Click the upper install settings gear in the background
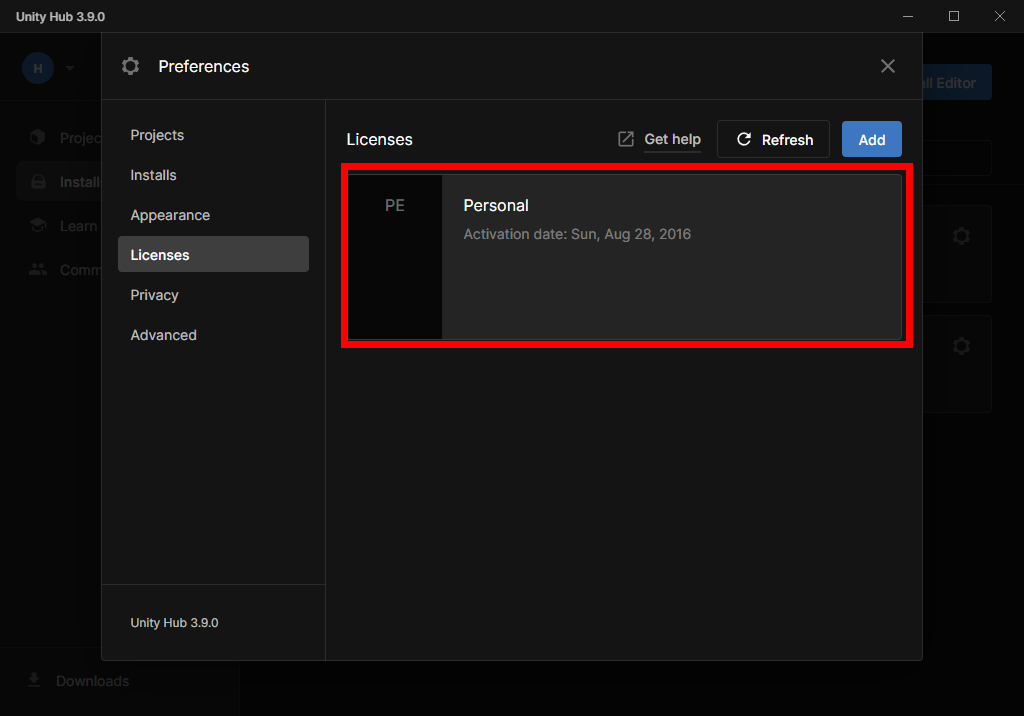The width and height of the screenshot is (1024, 716). [961, 236]
